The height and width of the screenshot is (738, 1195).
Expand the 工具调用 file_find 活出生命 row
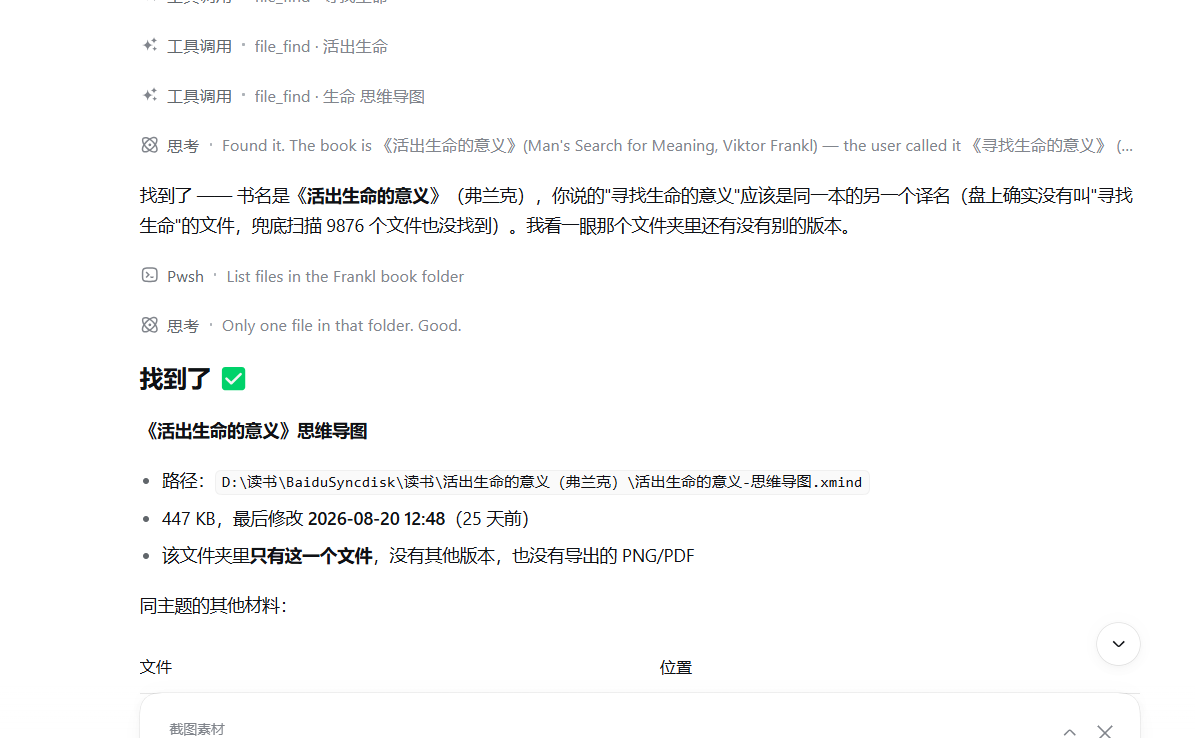265,47
